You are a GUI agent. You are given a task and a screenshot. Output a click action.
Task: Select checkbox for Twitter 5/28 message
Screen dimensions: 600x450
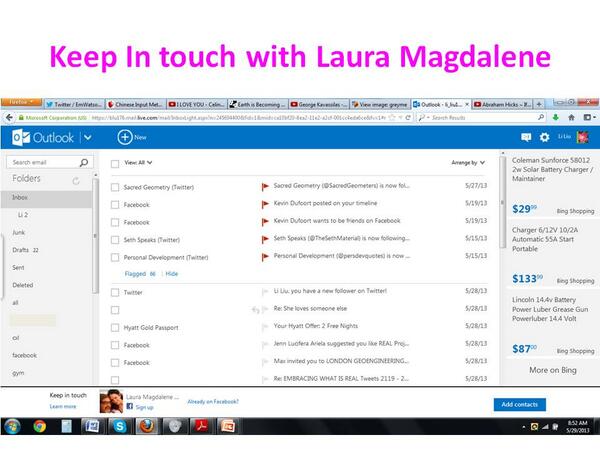coord(115,292)
